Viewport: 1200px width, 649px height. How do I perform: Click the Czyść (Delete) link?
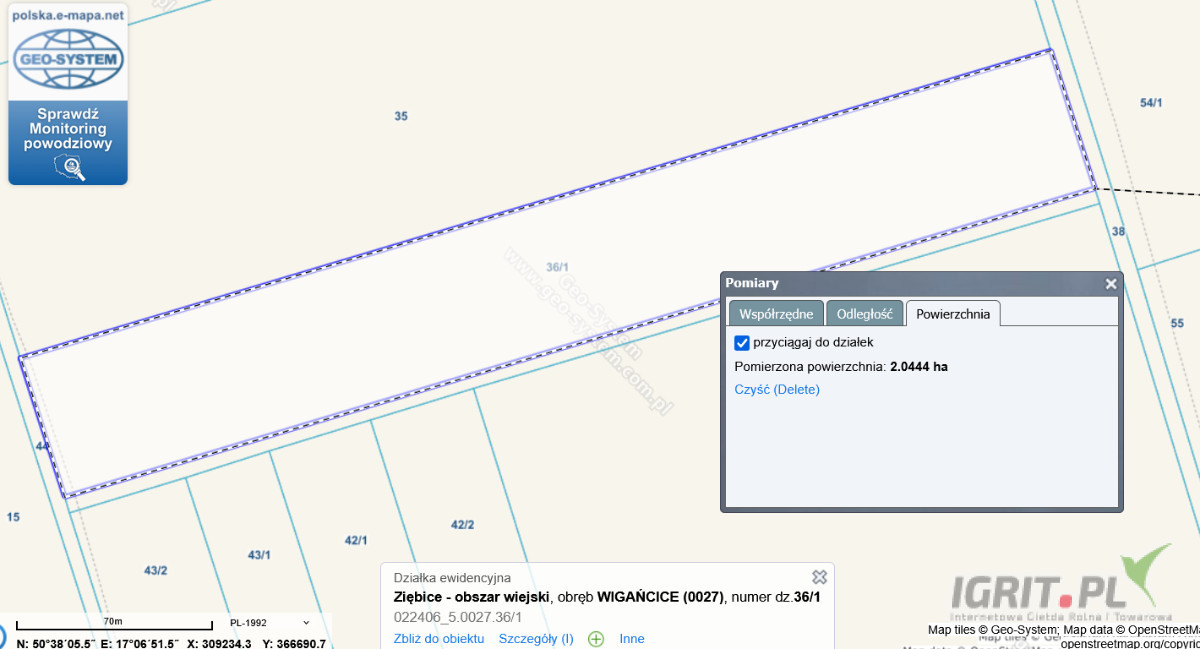pyautogui.click(x=777, y=389)
